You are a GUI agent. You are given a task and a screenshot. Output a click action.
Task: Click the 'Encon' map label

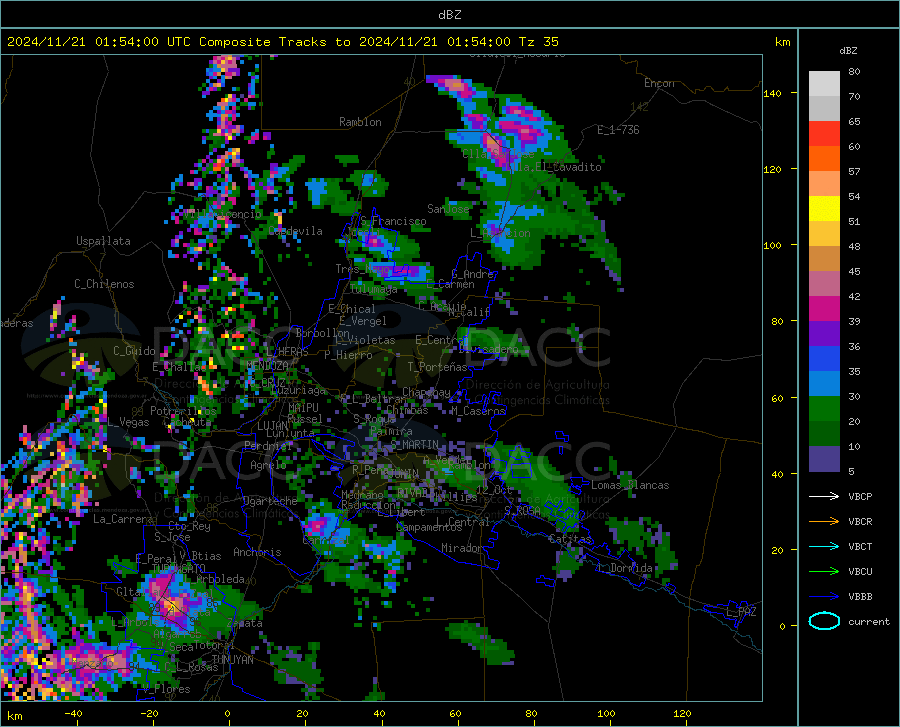click(659, 83)
